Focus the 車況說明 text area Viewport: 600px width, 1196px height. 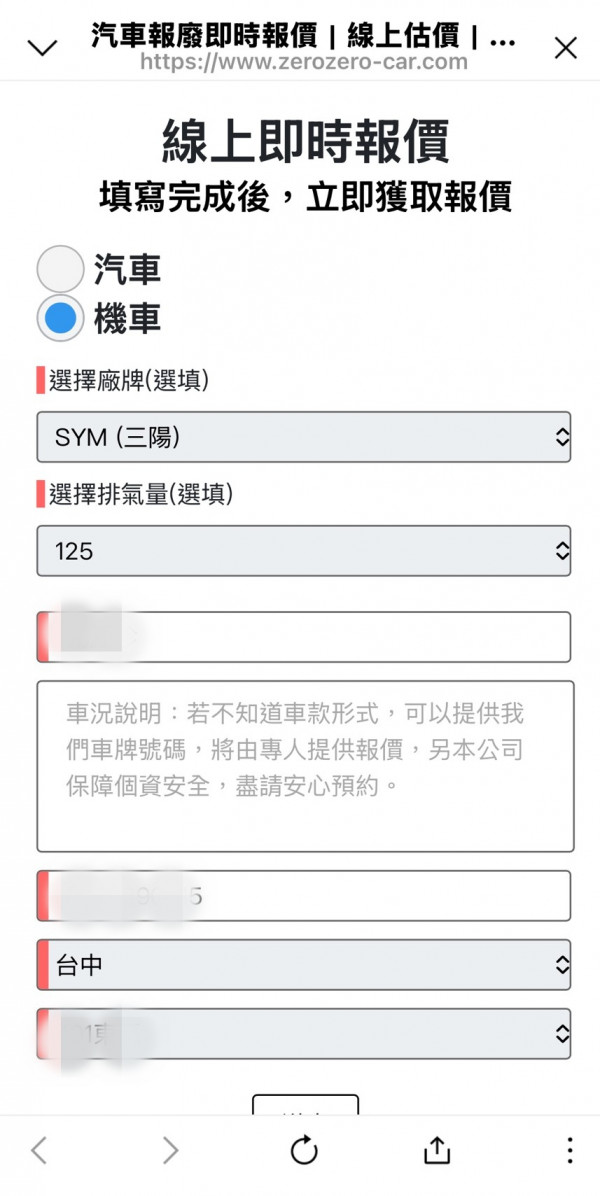[305, 766]
